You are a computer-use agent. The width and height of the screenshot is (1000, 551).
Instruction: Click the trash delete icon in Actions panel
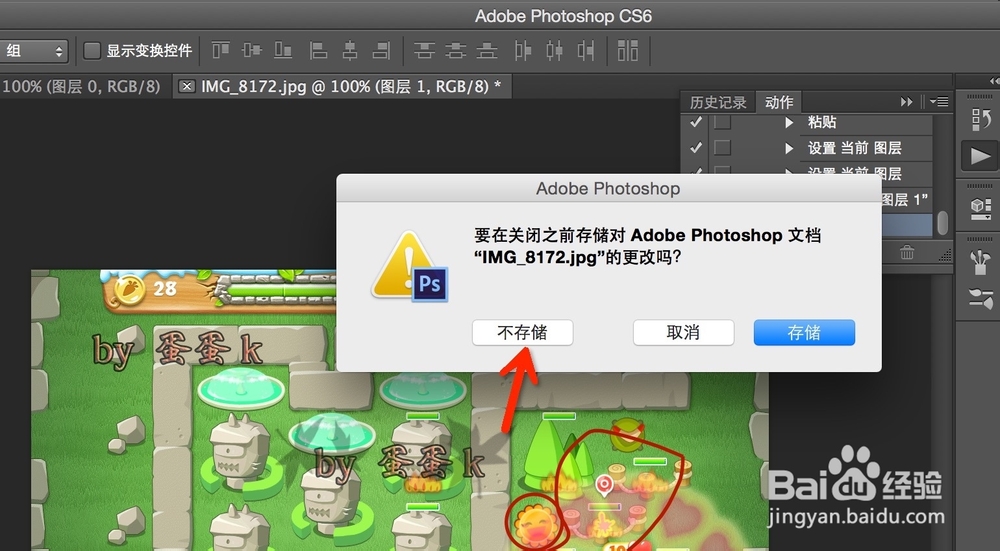click(907, 253)
